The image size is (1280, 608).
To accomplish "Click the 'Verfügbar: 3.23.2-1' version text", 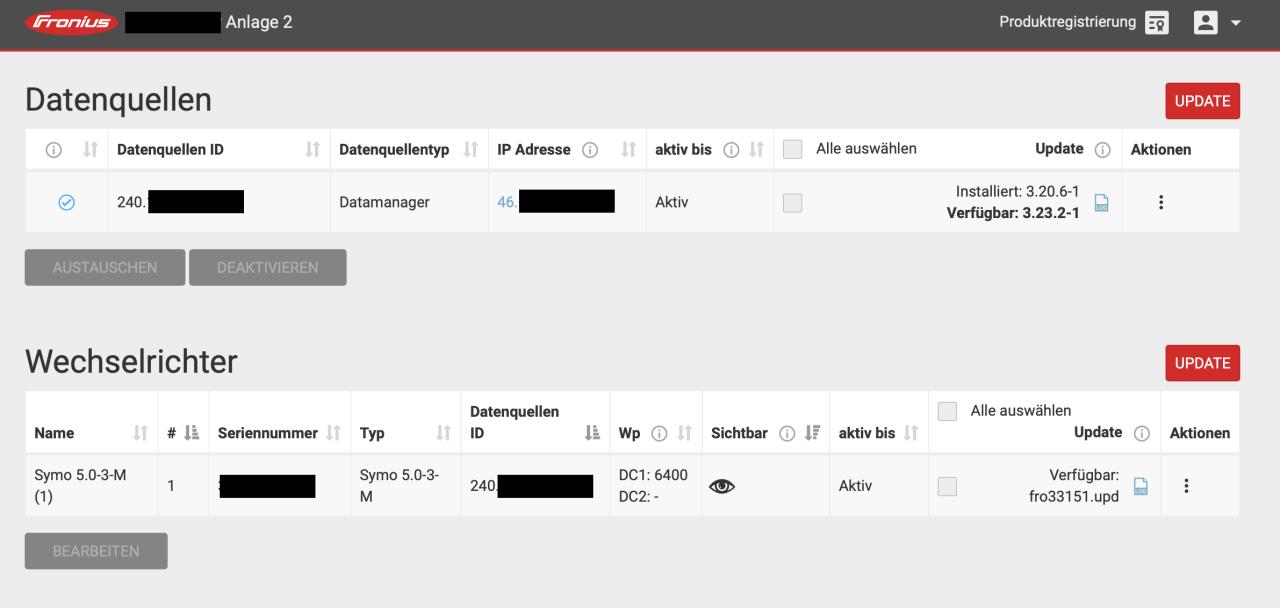I will pyautogui.click(x=1013, y=213).
